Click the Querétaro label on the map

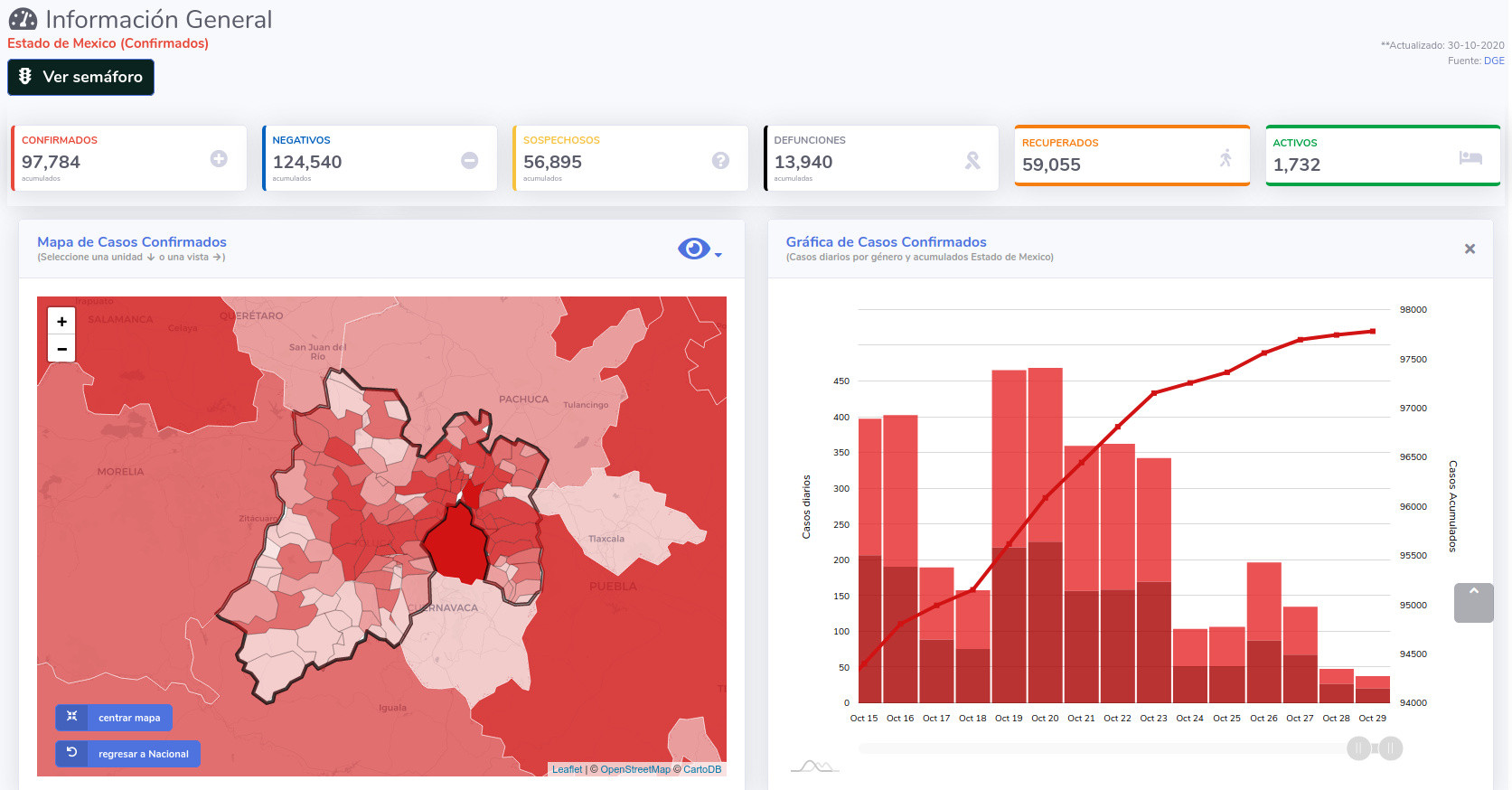click(x=251, y=315)
